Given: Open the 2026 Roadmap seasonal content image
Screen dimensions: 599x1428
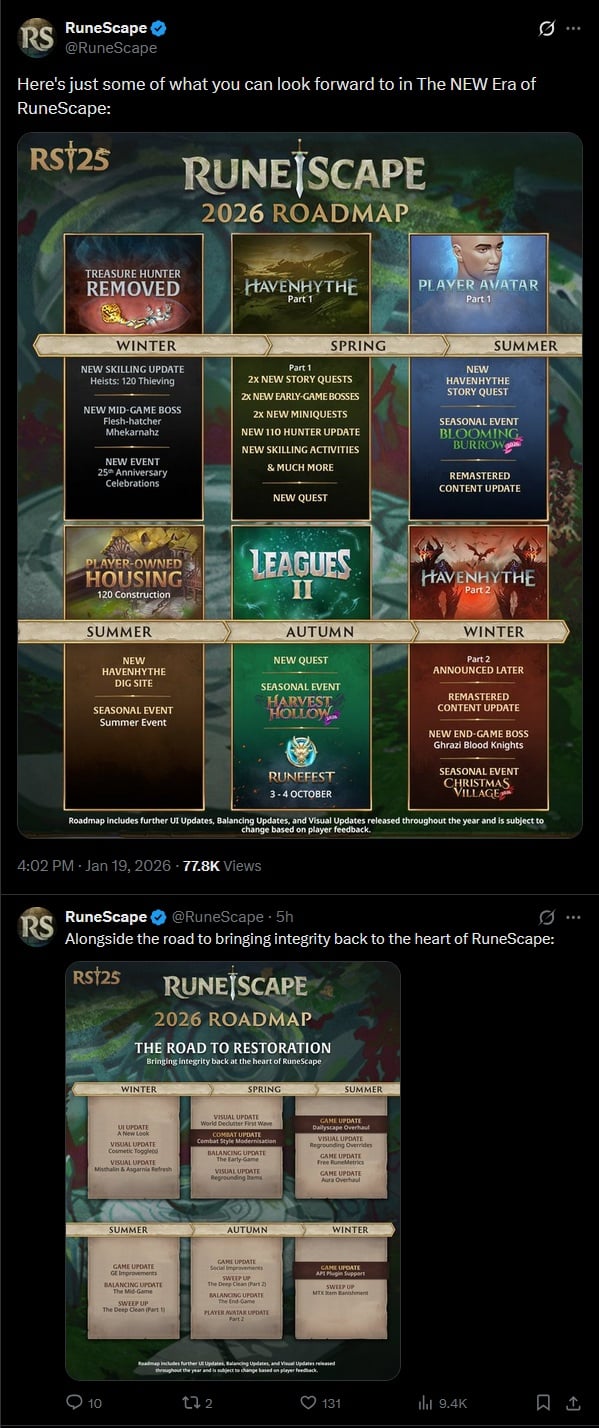Looking at the screenshot, I should pyautogui.click(x=300, y=485).
